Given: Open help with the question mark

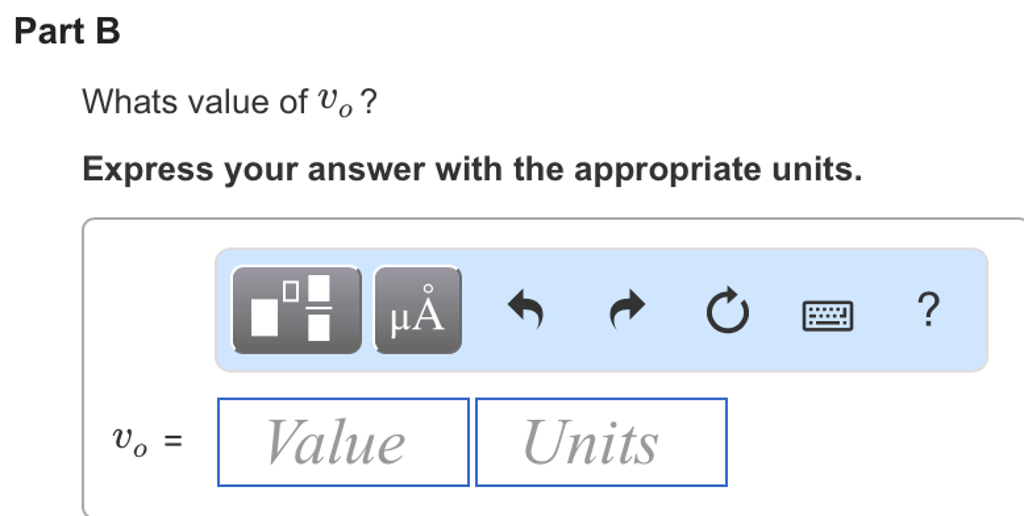Looking at the screenshot, I should [928, 310].
